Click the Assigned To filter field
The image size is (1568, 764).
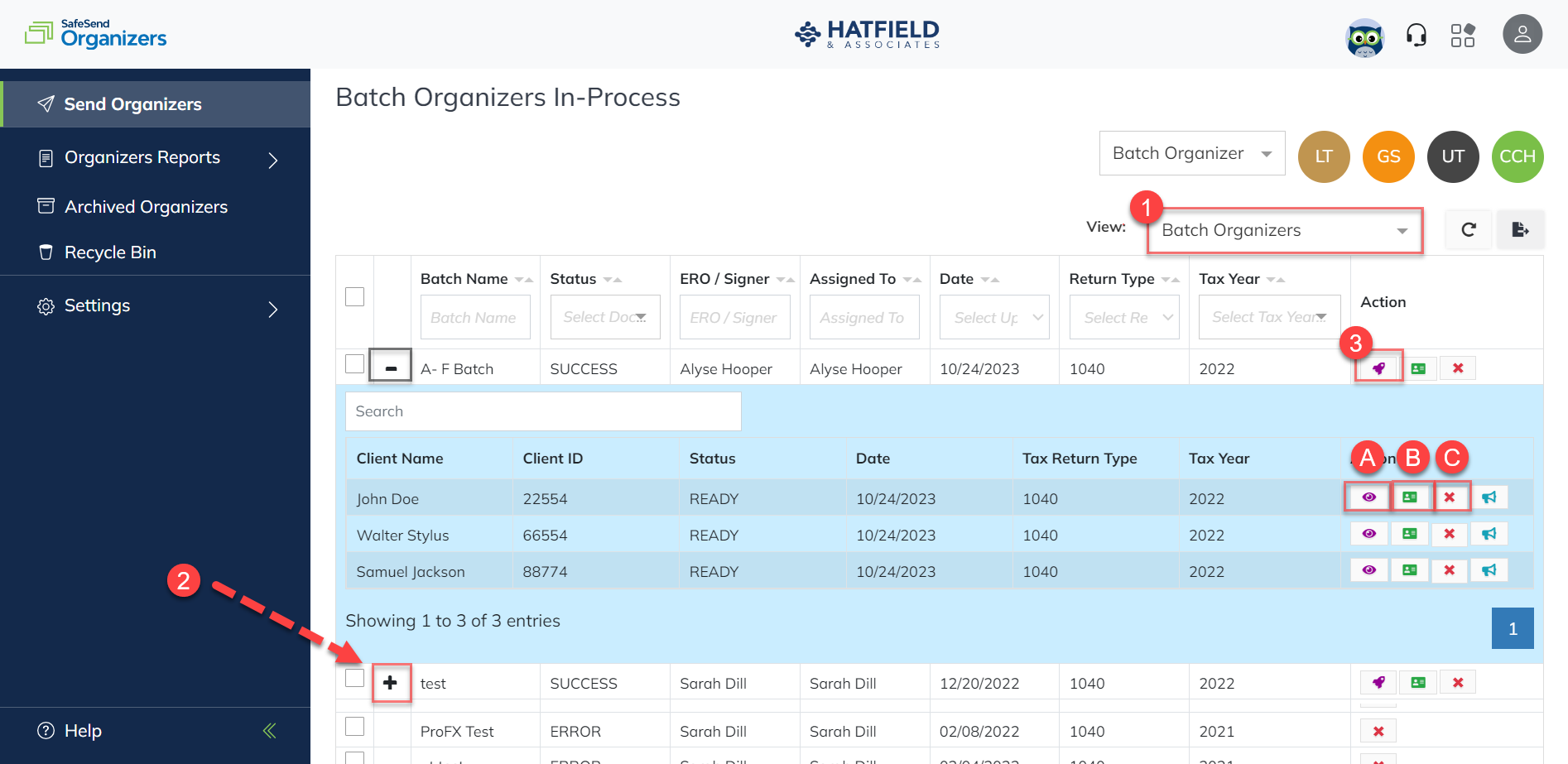(x=864, y=318)
